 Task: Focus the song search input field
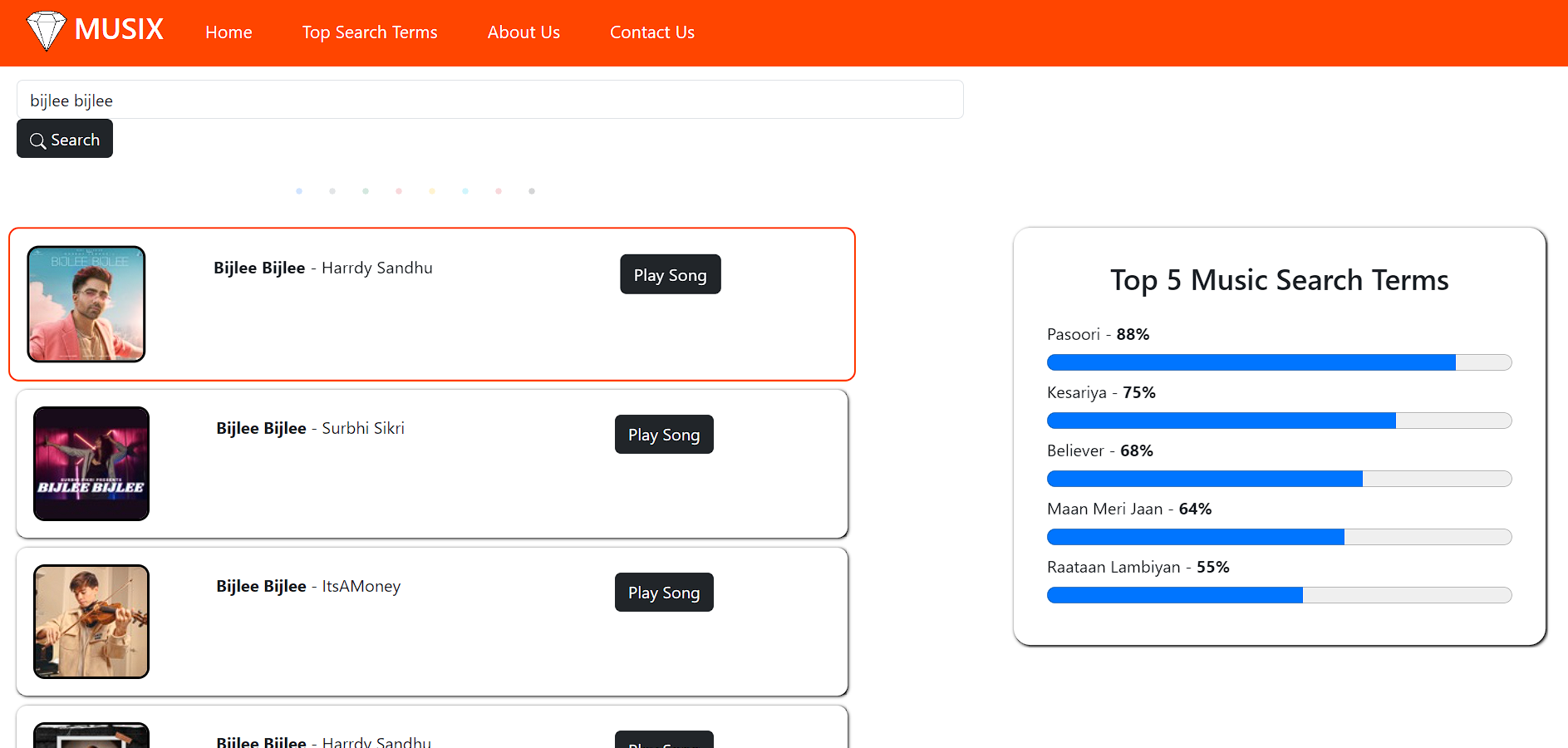pyautogui.click(x=490, y=100)
